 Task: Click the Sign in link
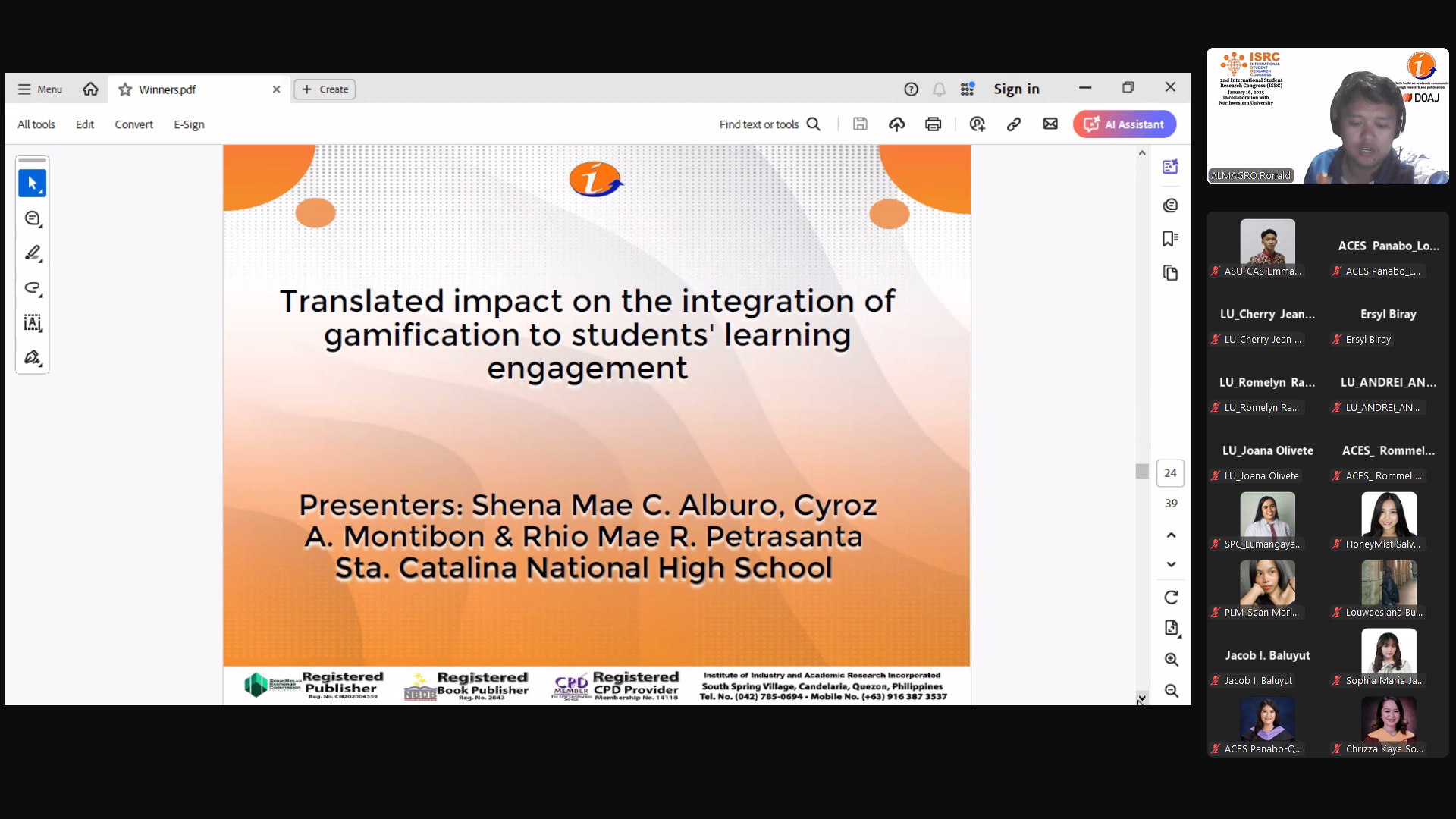point(1016,89)
